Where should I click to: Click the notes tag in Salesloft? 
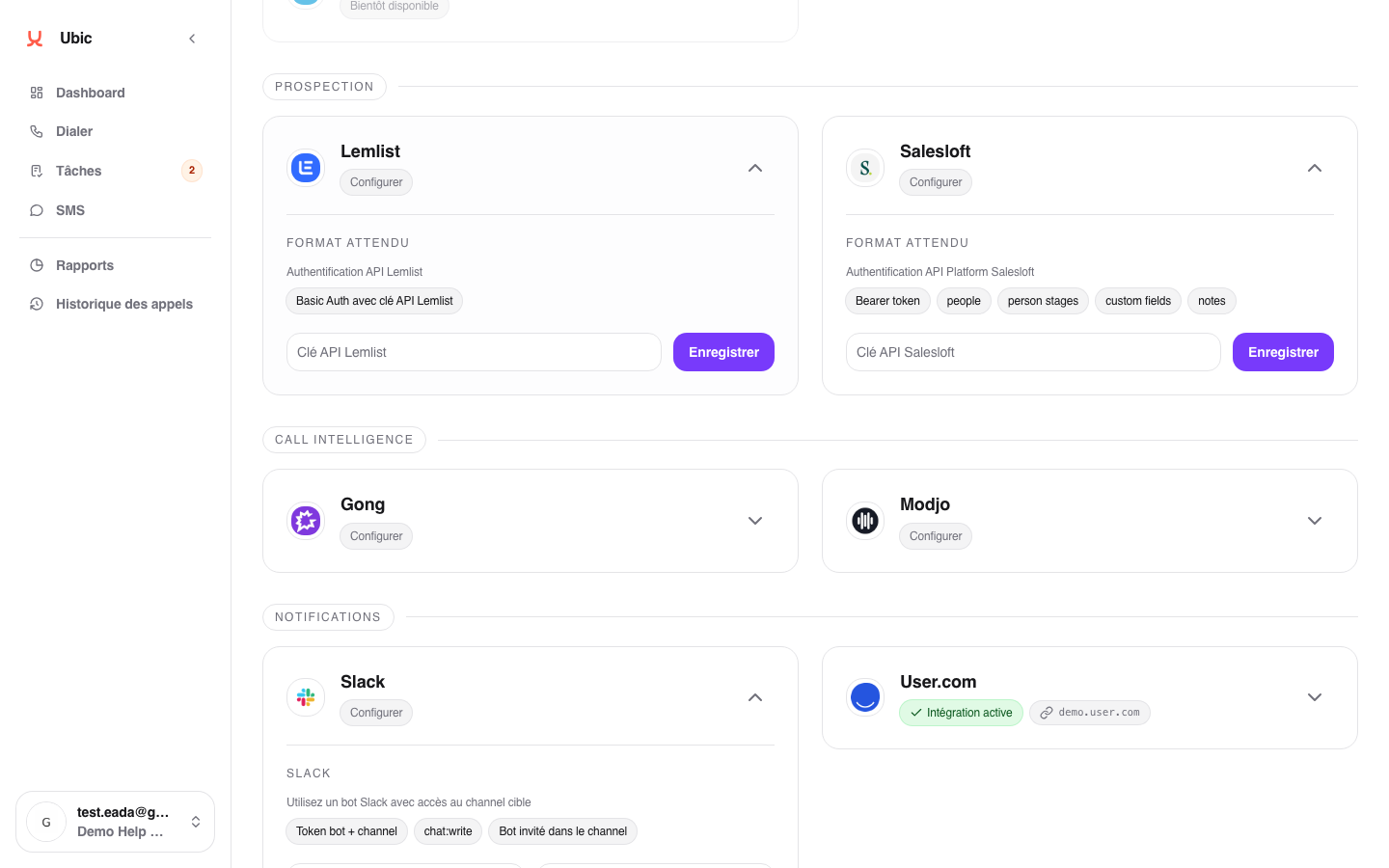point(1212,301)
